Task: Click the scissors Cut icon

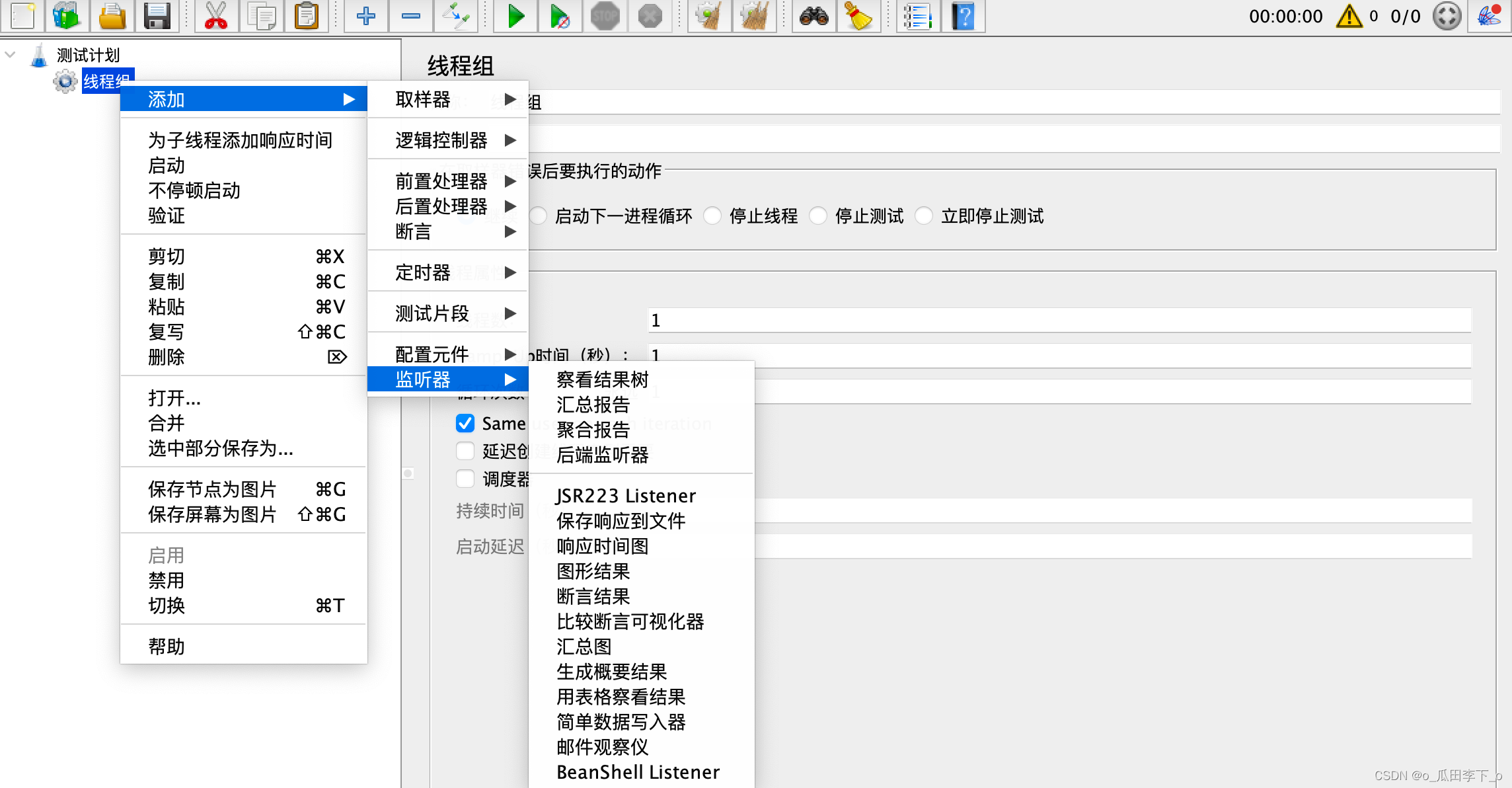Action: (215, 16)
